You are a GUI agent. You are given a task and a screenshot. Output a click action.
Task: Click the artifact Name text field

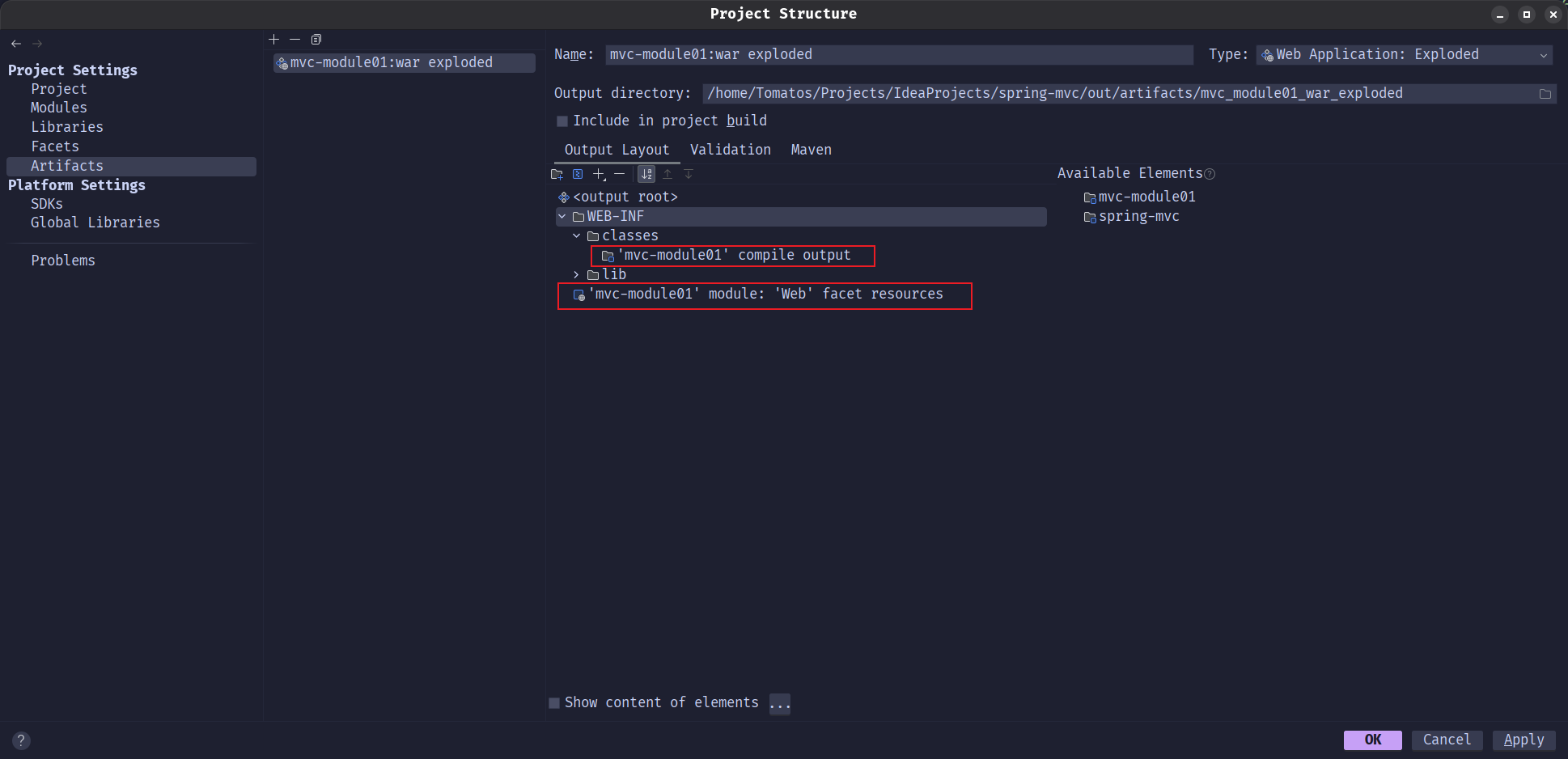898,55
